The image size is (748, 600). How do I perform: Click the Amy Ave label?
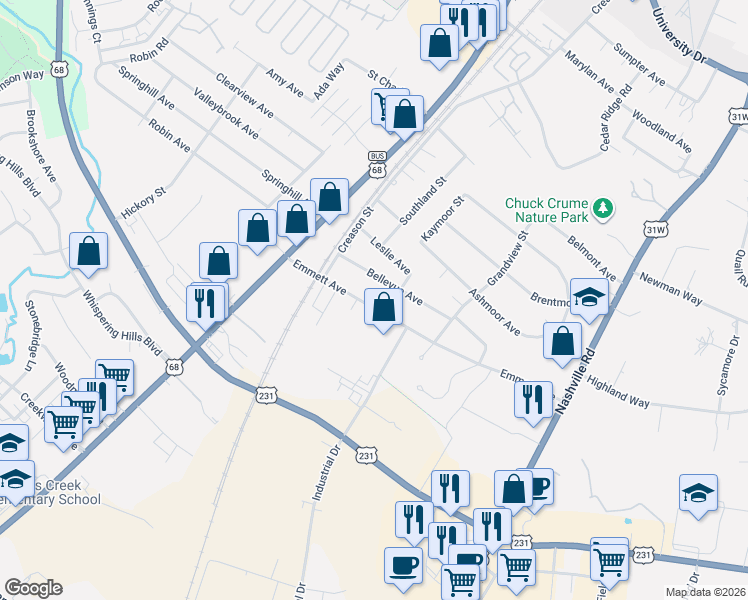[285, 83]
